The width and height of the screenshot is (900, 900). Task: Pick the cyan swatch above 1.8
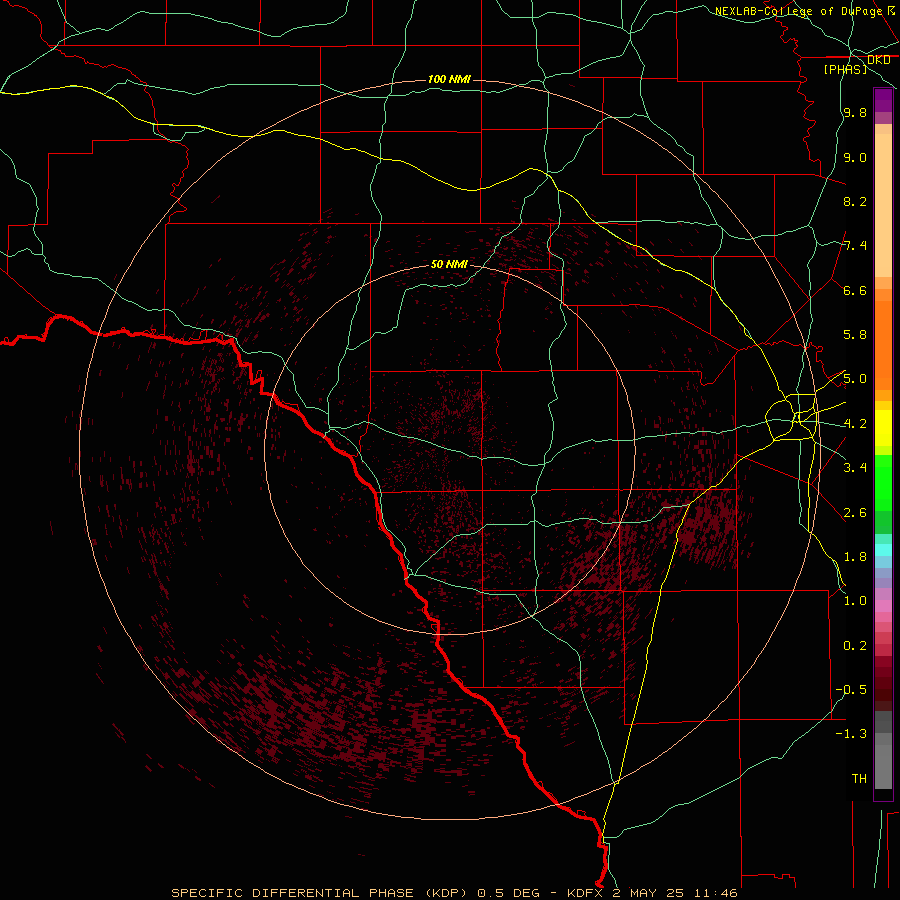point(883,550)
